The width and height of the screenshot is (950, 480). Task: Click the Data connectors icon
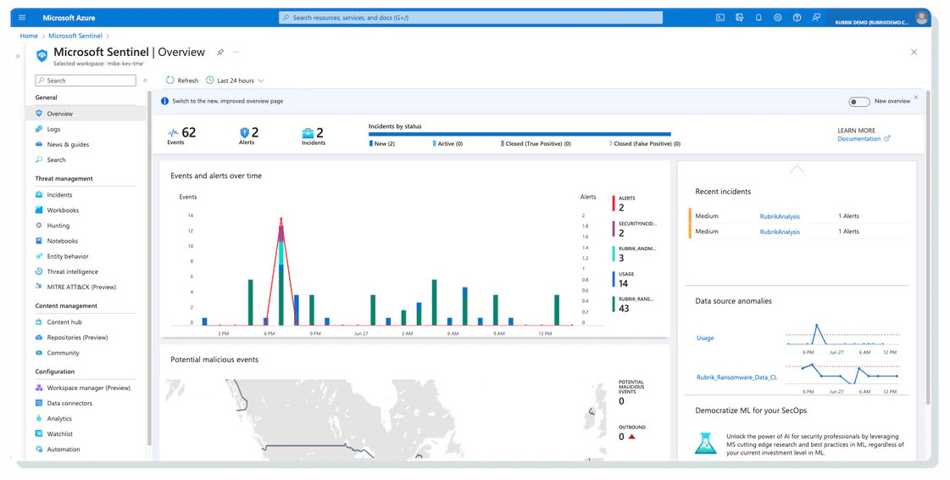tap(39, 403)
